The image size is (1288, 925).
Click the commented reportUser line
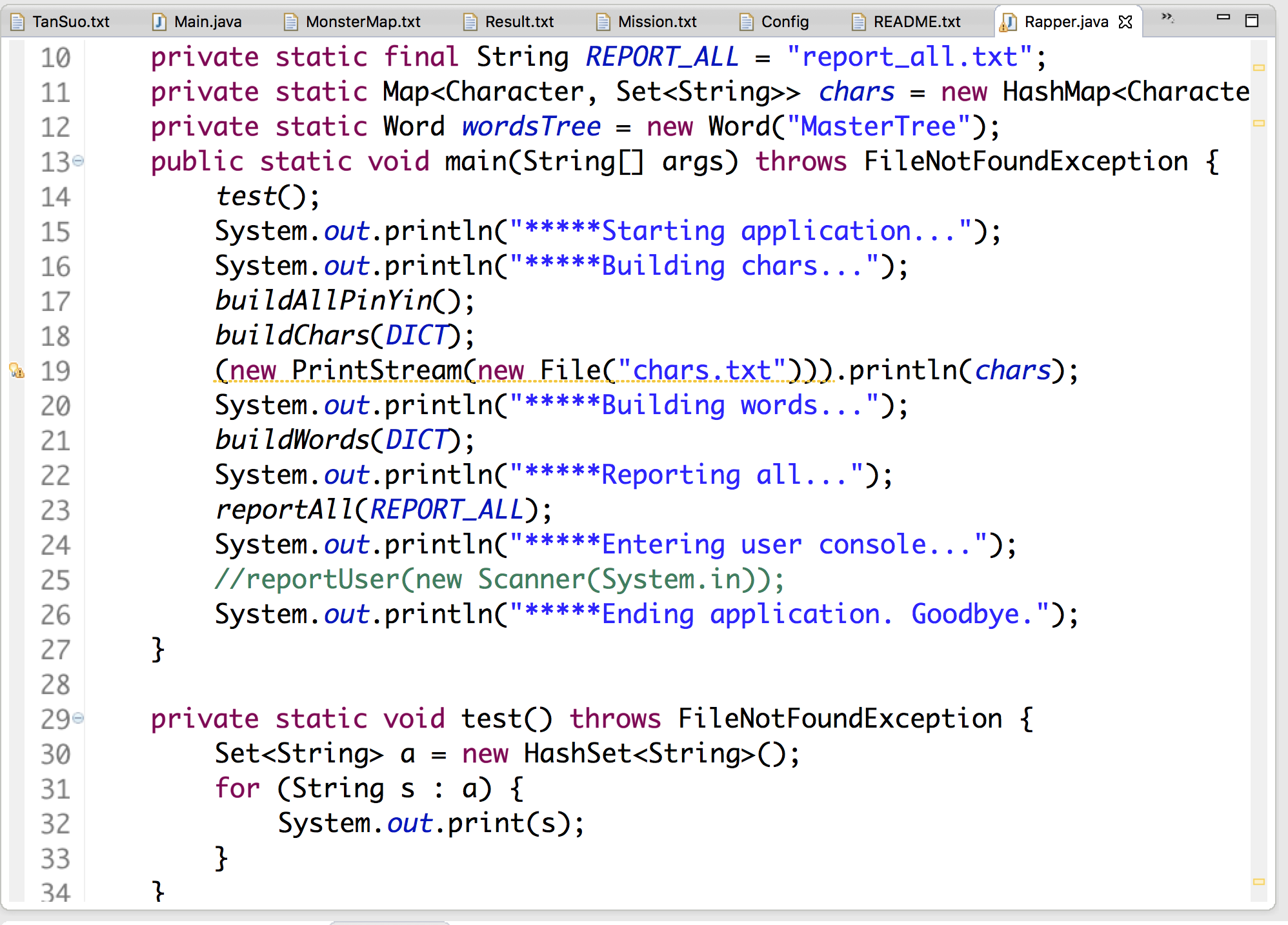click(x=500, y=579)
